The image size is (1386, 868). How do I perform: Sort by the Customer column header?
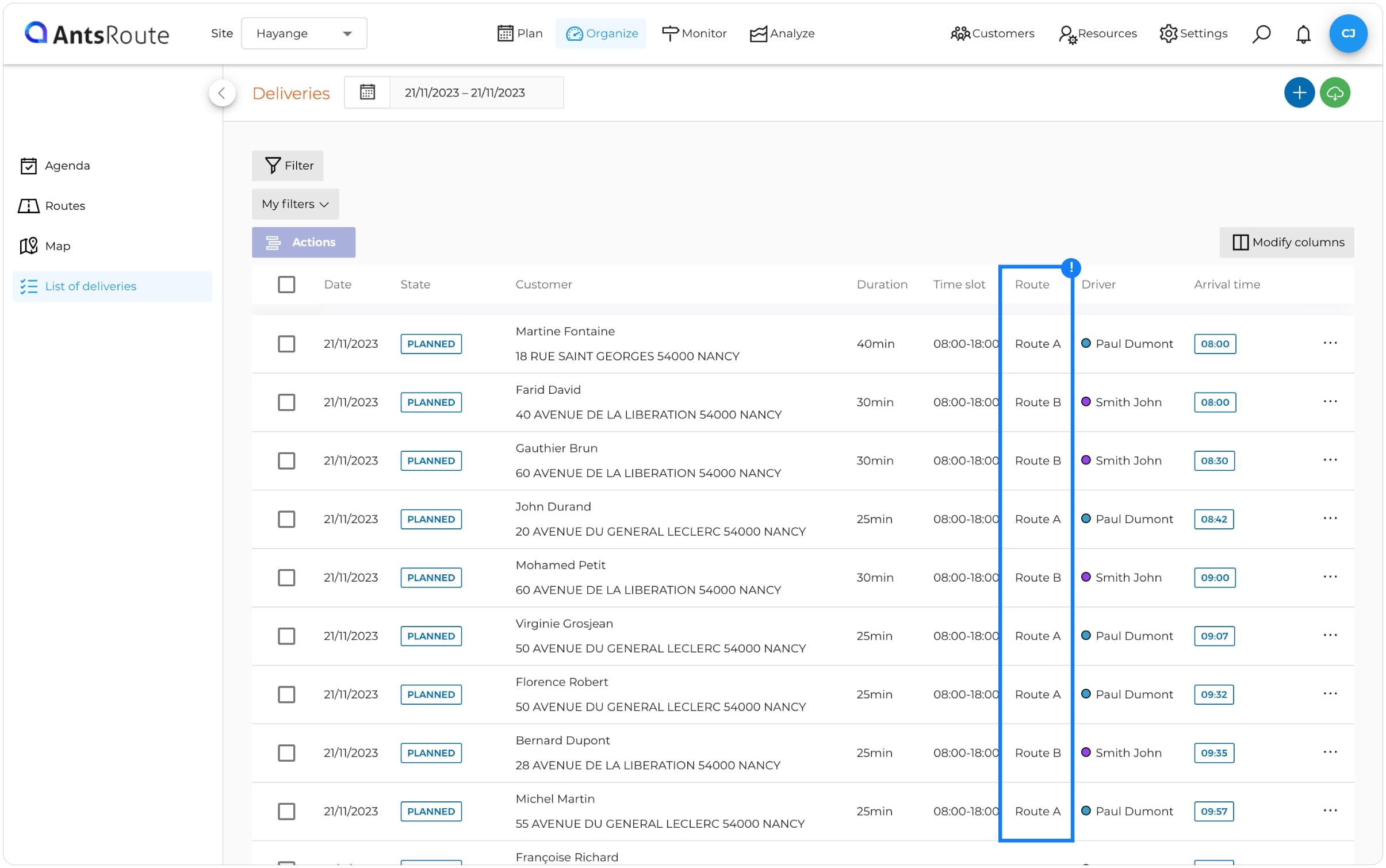543,284
